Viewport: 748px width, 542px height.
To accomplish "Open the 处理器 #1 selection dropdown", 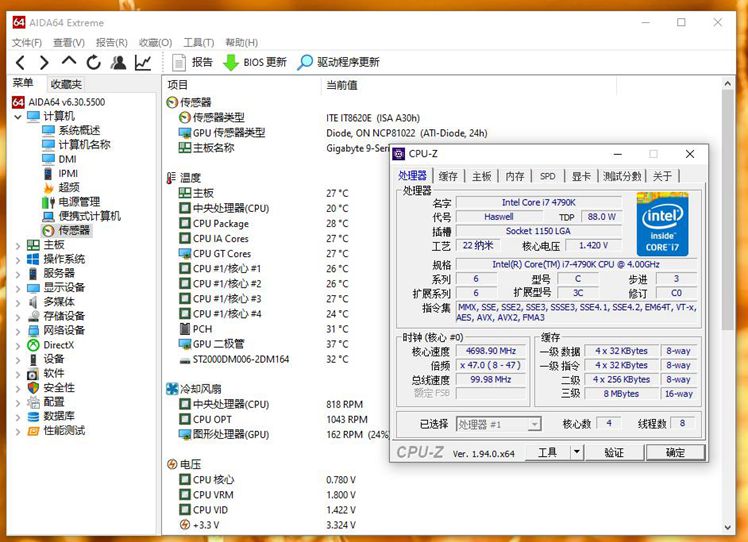I will [x=499, y=424].
